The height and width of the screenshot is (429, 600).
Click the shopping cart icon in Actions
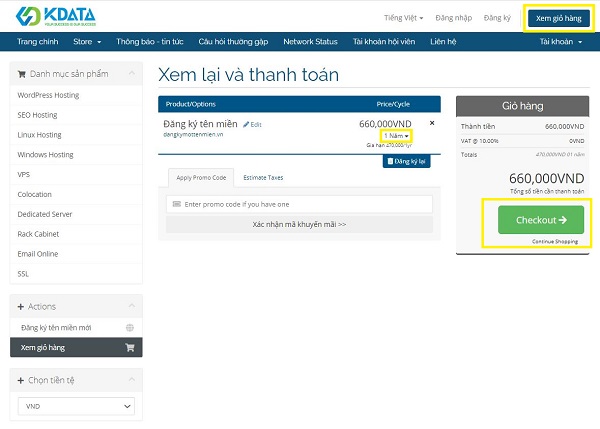[129, 348]
